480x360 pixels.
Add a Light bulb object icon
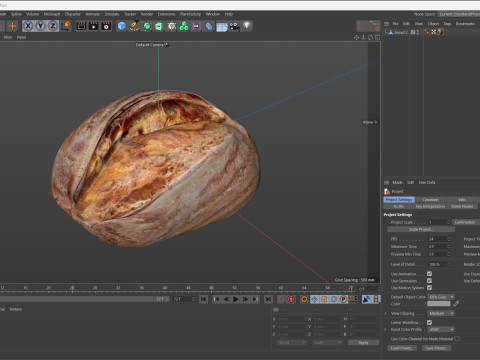[x=247, y=26]
